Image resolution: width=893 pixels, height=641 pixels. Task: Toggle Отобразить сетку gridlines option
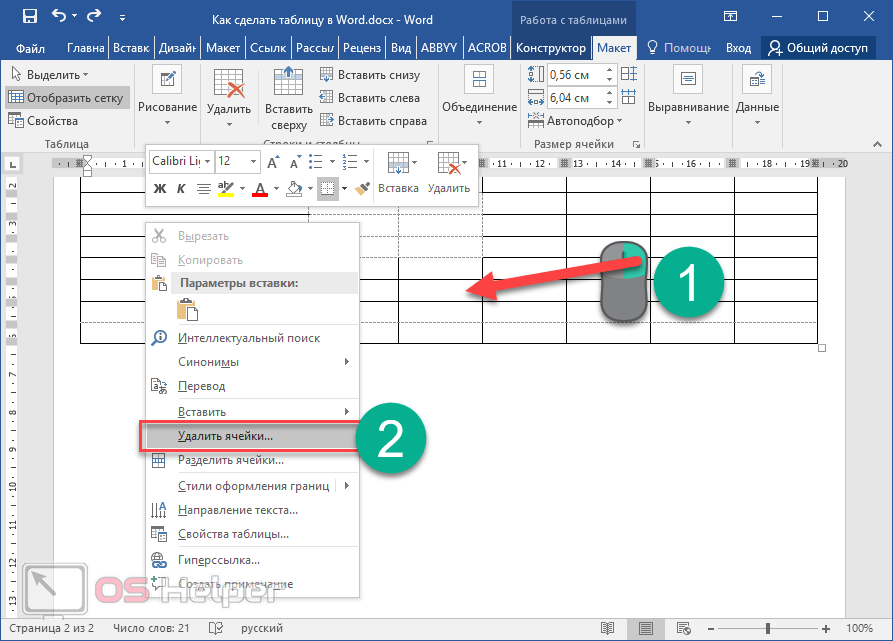pyautogui.click(x=67, y=98)
